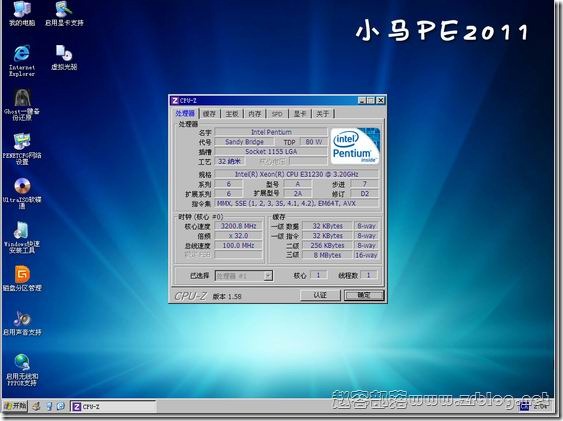The height and width of the screenshot is (421, 563).
Task: Click the 倍频 x 32.0 value
Action: click(x=238, y=236)
